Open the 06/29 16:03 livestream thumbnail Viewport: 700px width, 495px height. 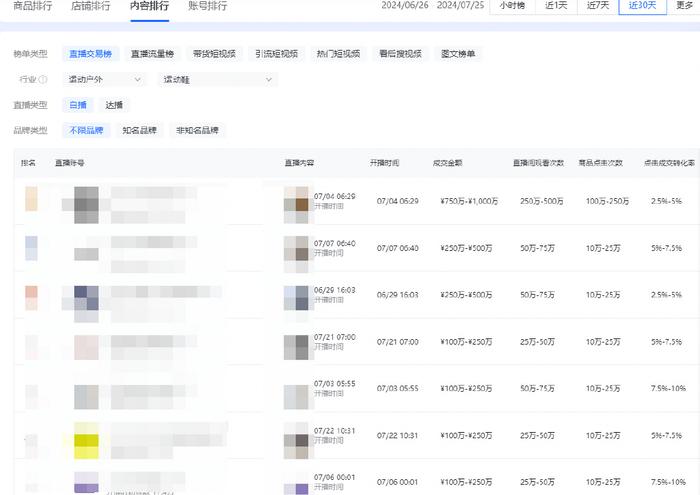pos(297,295)
